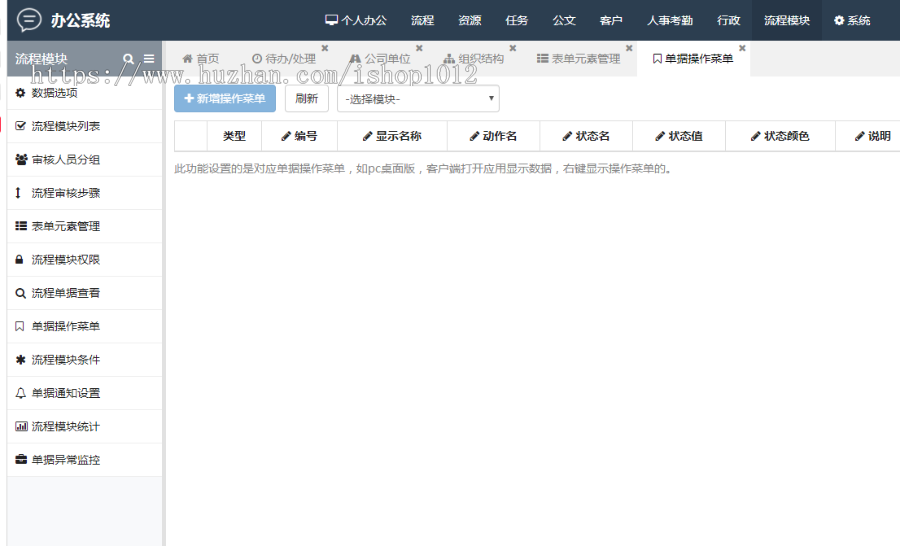Open the 资源 top menu
The width and height of the screenshot is (900, 546).
click(x=470, y=20)
